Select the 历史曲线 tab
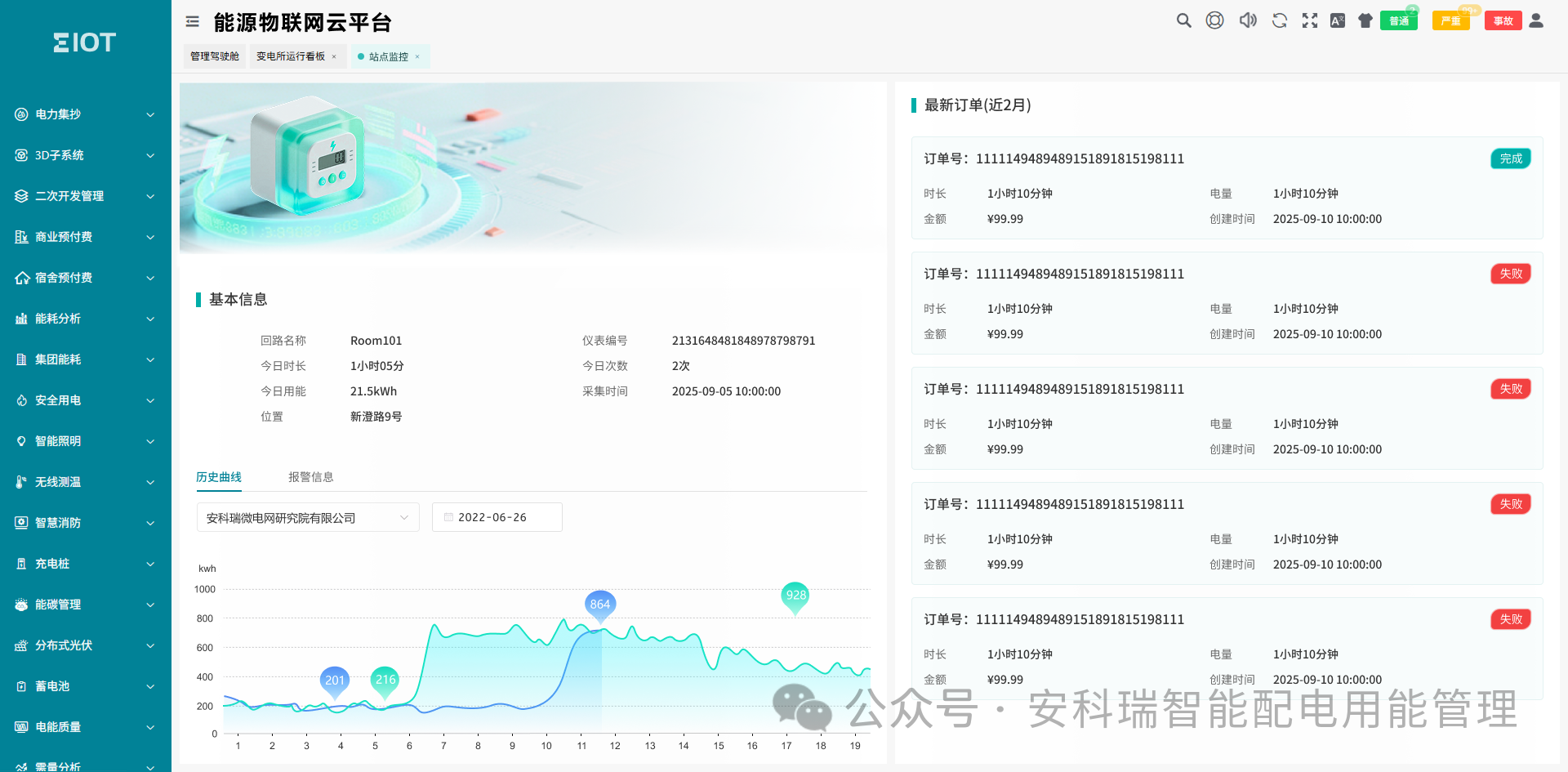The height and width of the screenshot is (772, 1568). pyautogui.click(x=219, y=477)
